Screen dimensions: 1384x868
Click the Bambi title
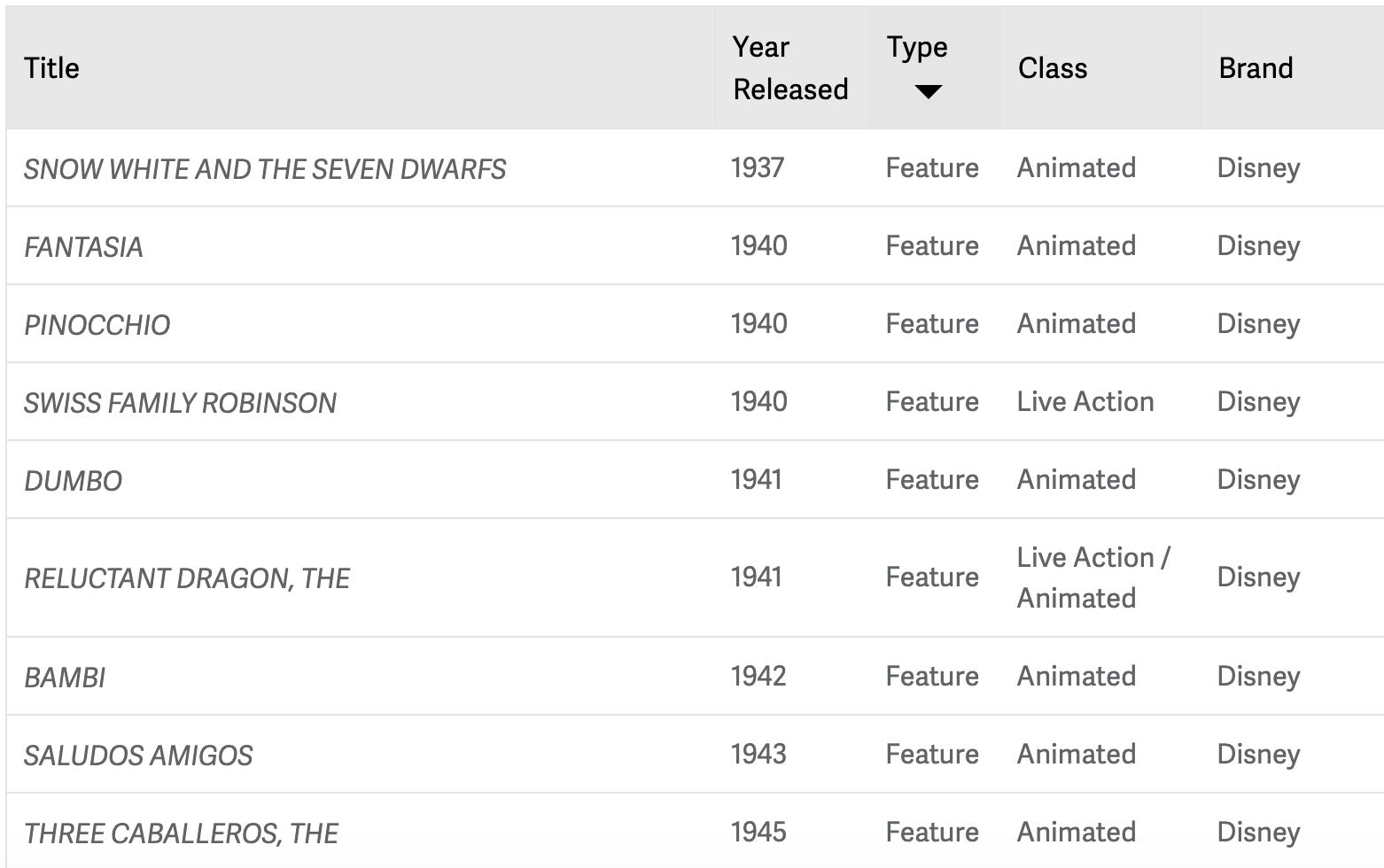tap(65, 678)
